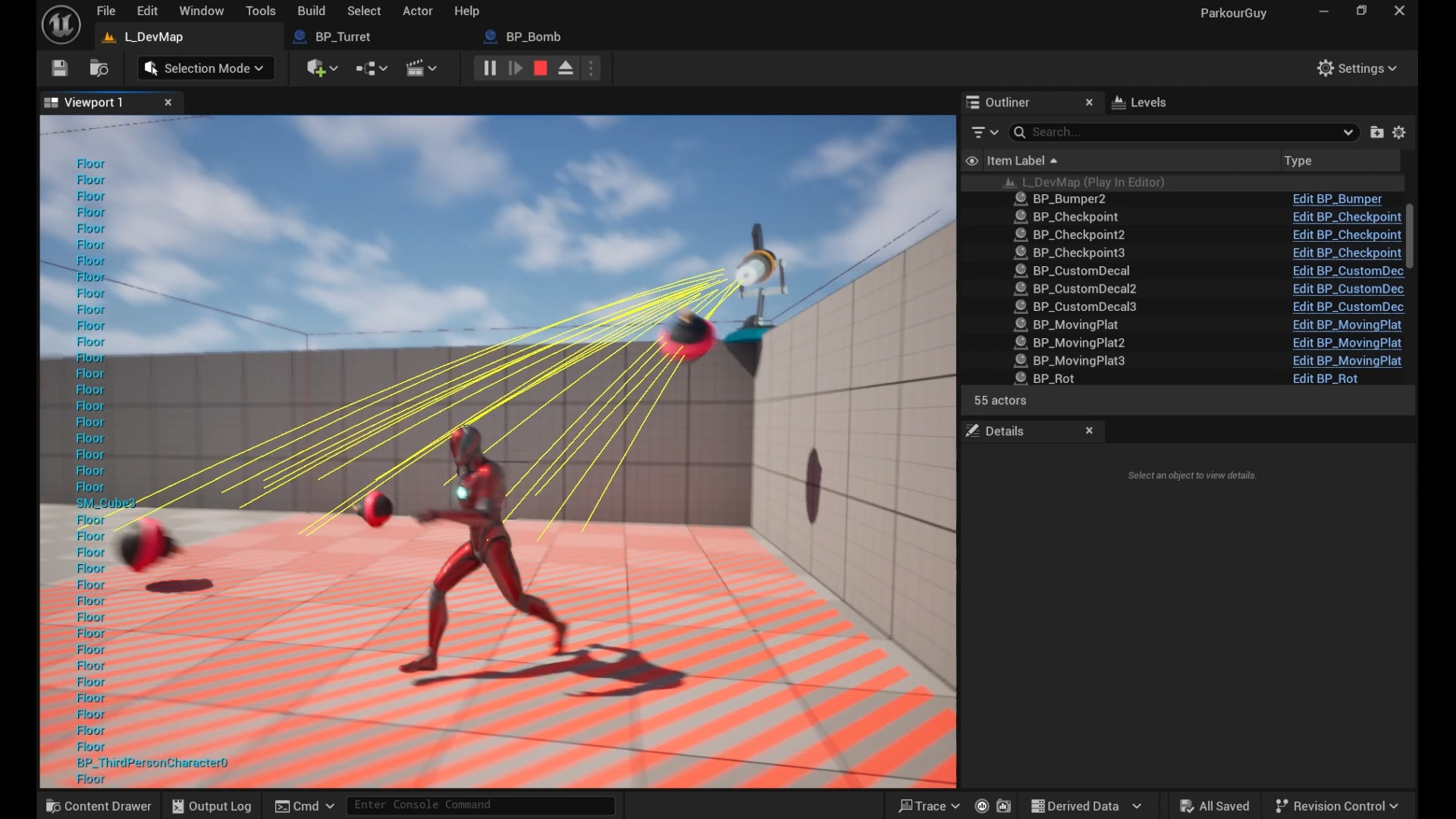Stop the play session with the red square

click(x=541, y=68)
